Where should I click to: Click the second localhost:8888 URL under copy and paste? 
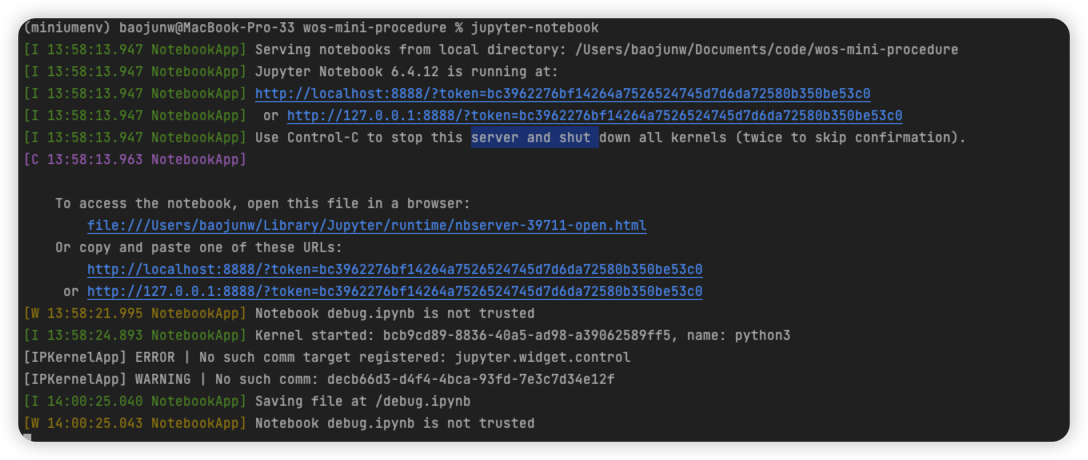click(x=395, y=269)
